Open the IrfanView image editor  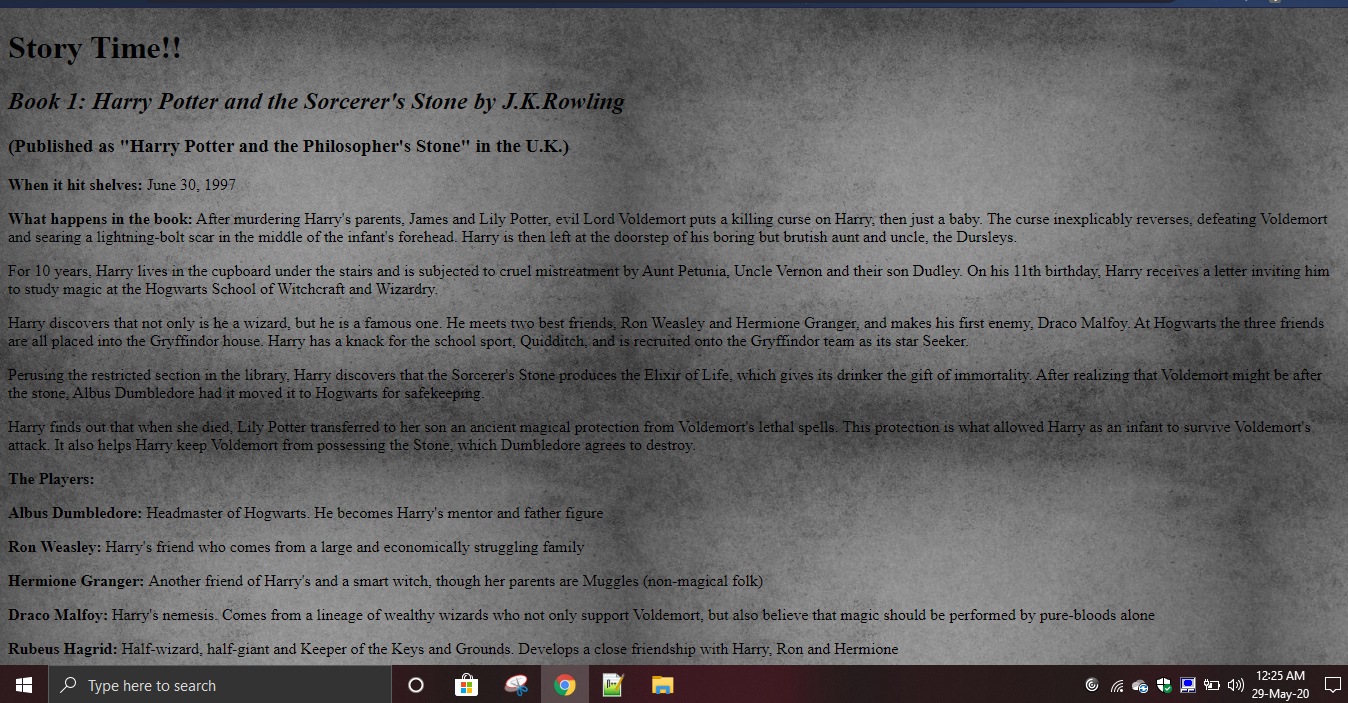[x=612, y=685]
